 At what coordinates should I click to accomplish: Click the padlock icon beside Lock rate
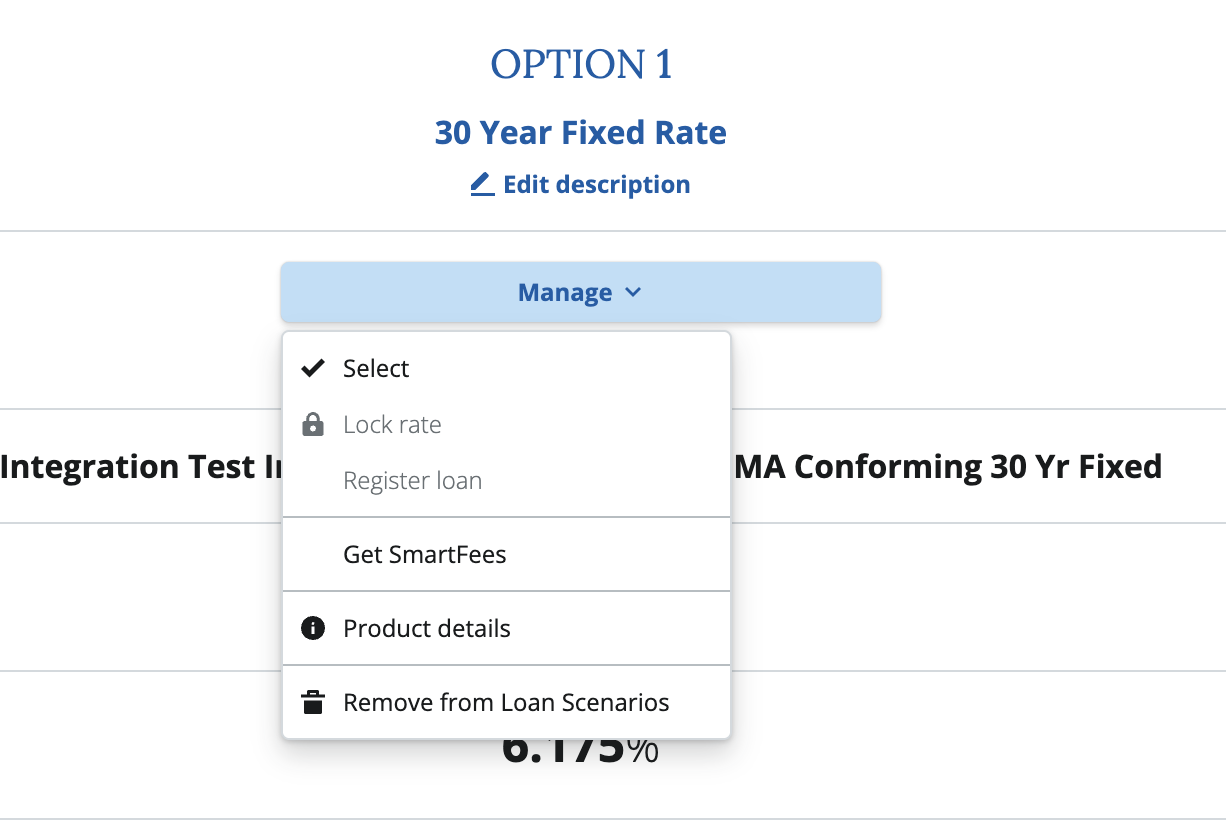(313, 425)
